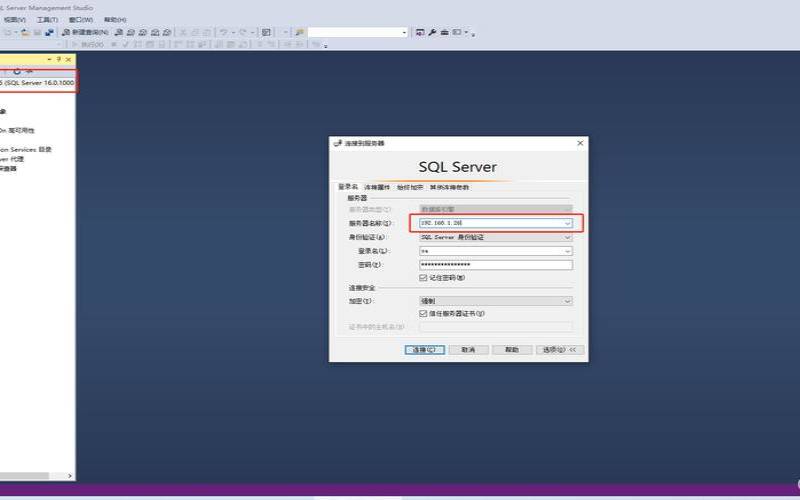800x500 pixels.
Task: Switch to the 连接属性 tab
Action: click(x=377, y=187)
